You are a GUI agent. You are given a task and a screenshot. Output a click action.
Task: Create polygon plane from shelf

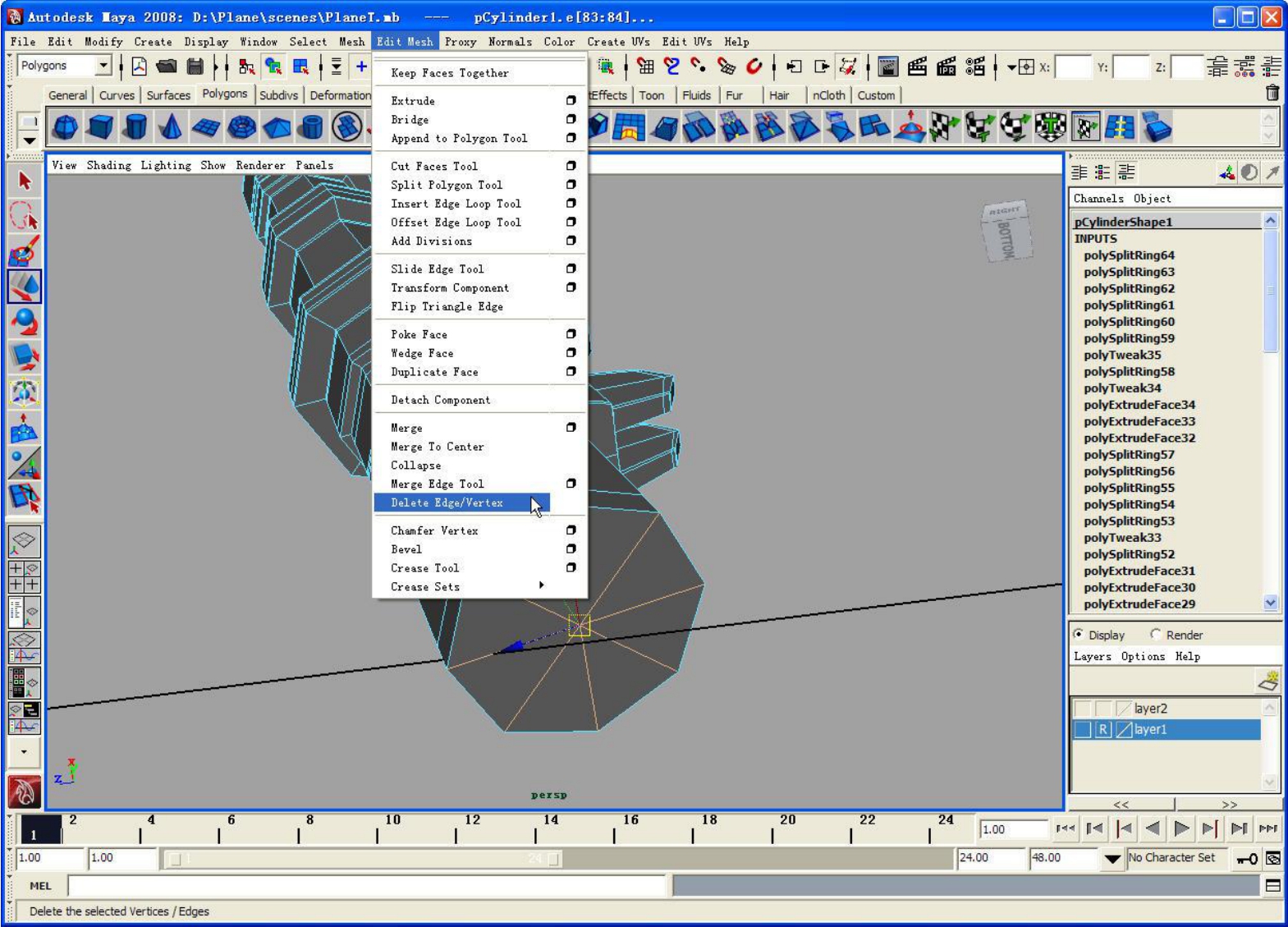click(x=206, y=127)
